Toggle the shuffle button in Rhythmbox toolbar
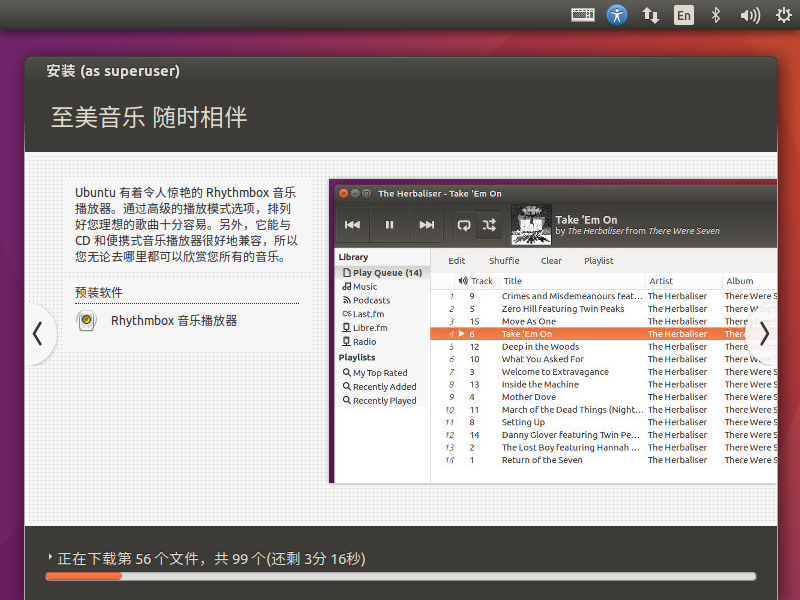The image size is (800, 600). click(x=489, y=225)
